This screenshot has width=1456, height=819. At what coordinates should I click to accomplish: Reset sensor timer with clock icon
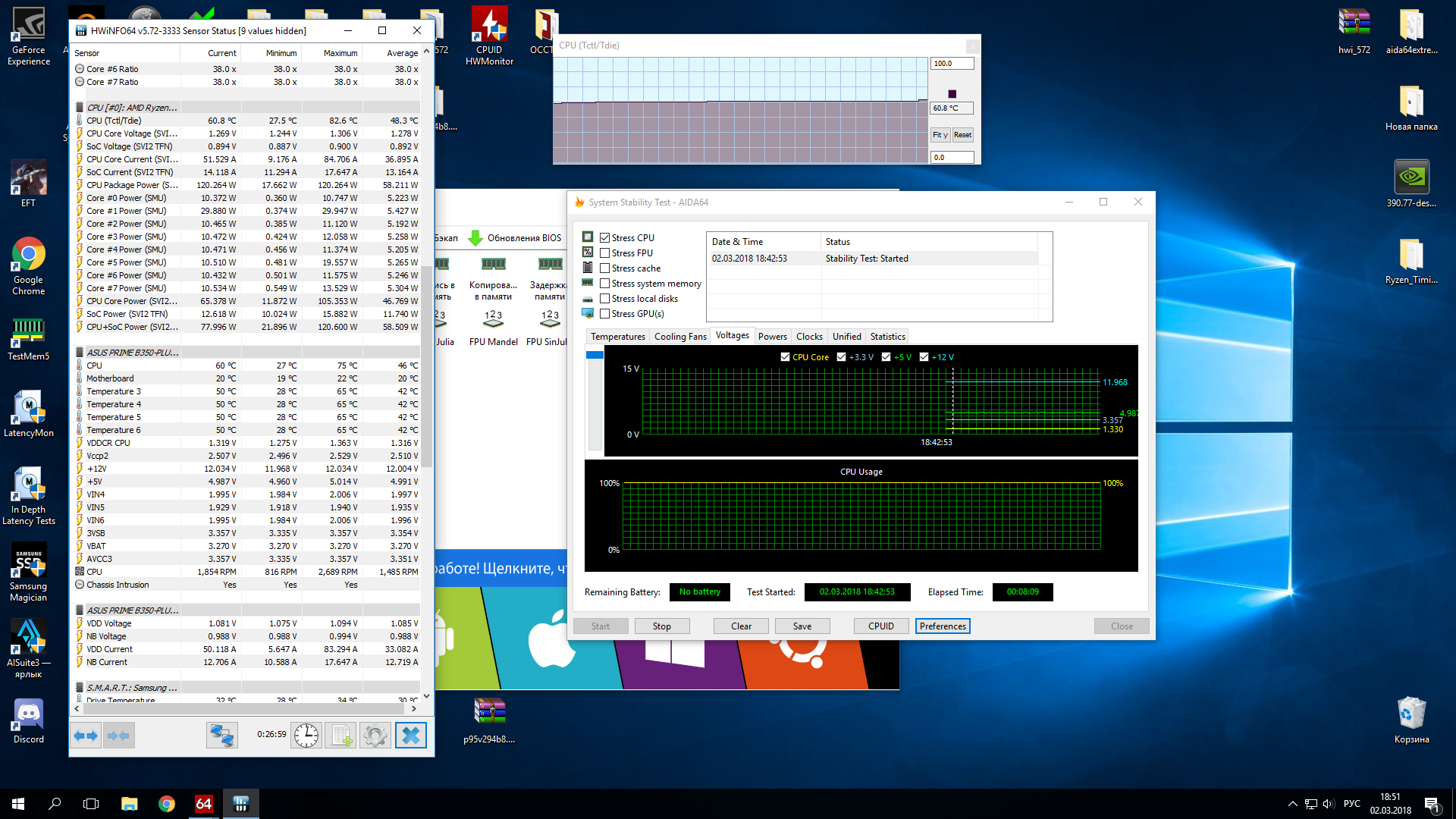pyautogui.click(x=306, y=736)
